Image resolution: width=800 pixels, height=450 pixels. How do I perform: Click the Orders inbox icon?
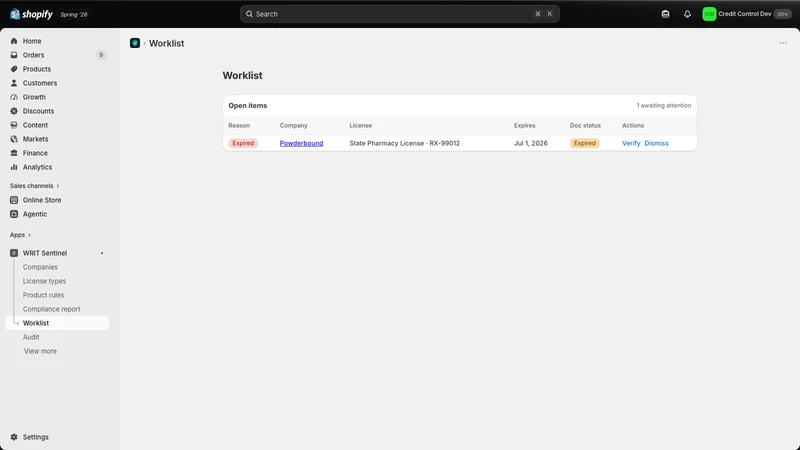pyautogui.click(x=14, y=55)
